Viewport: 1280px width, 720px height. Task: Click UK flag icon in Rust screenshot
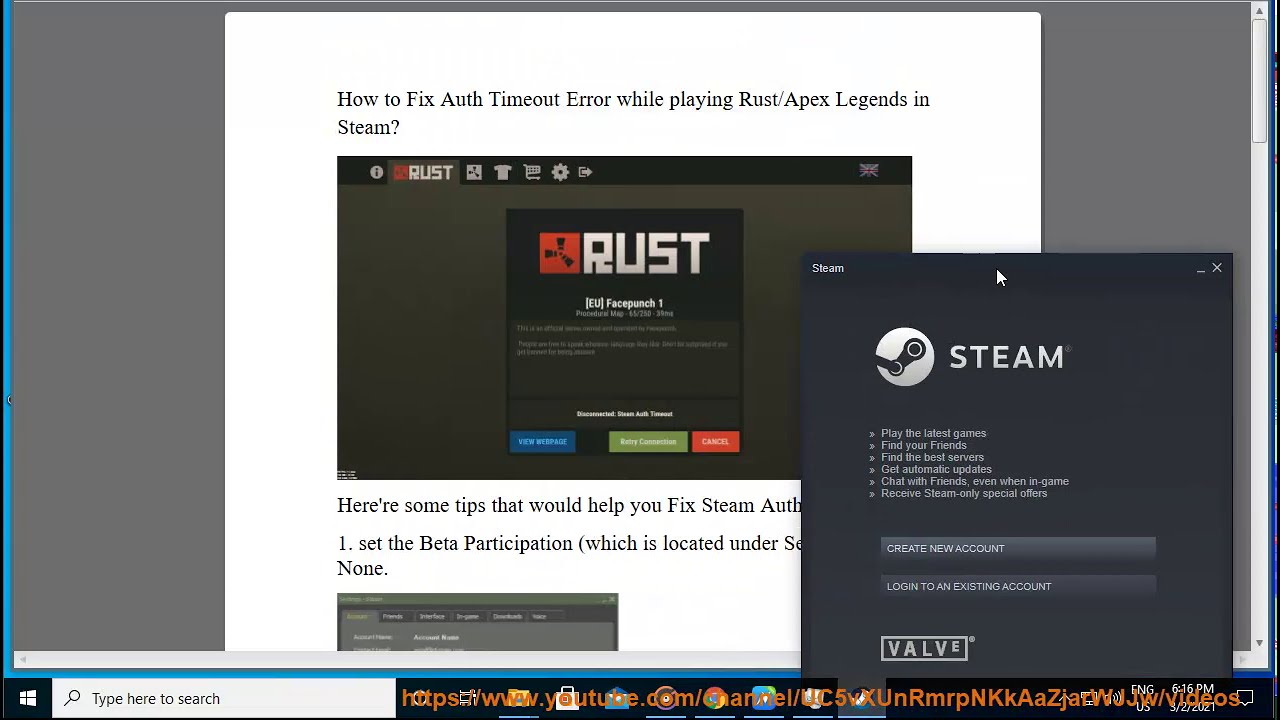coord(869,171)
